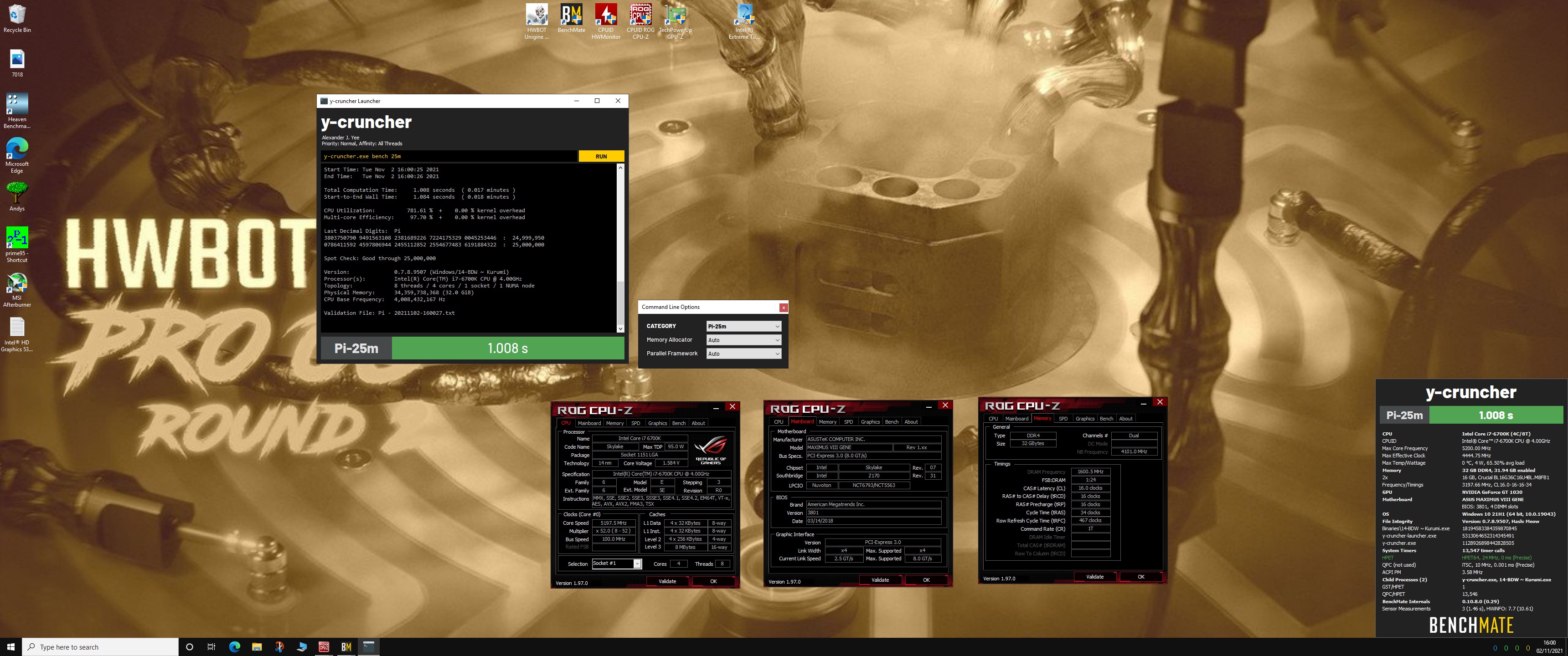This screenshot has height=656, width=1568.
Task: Switch to ROG CPU-Z taskbar icon
Action: point(324,647)
